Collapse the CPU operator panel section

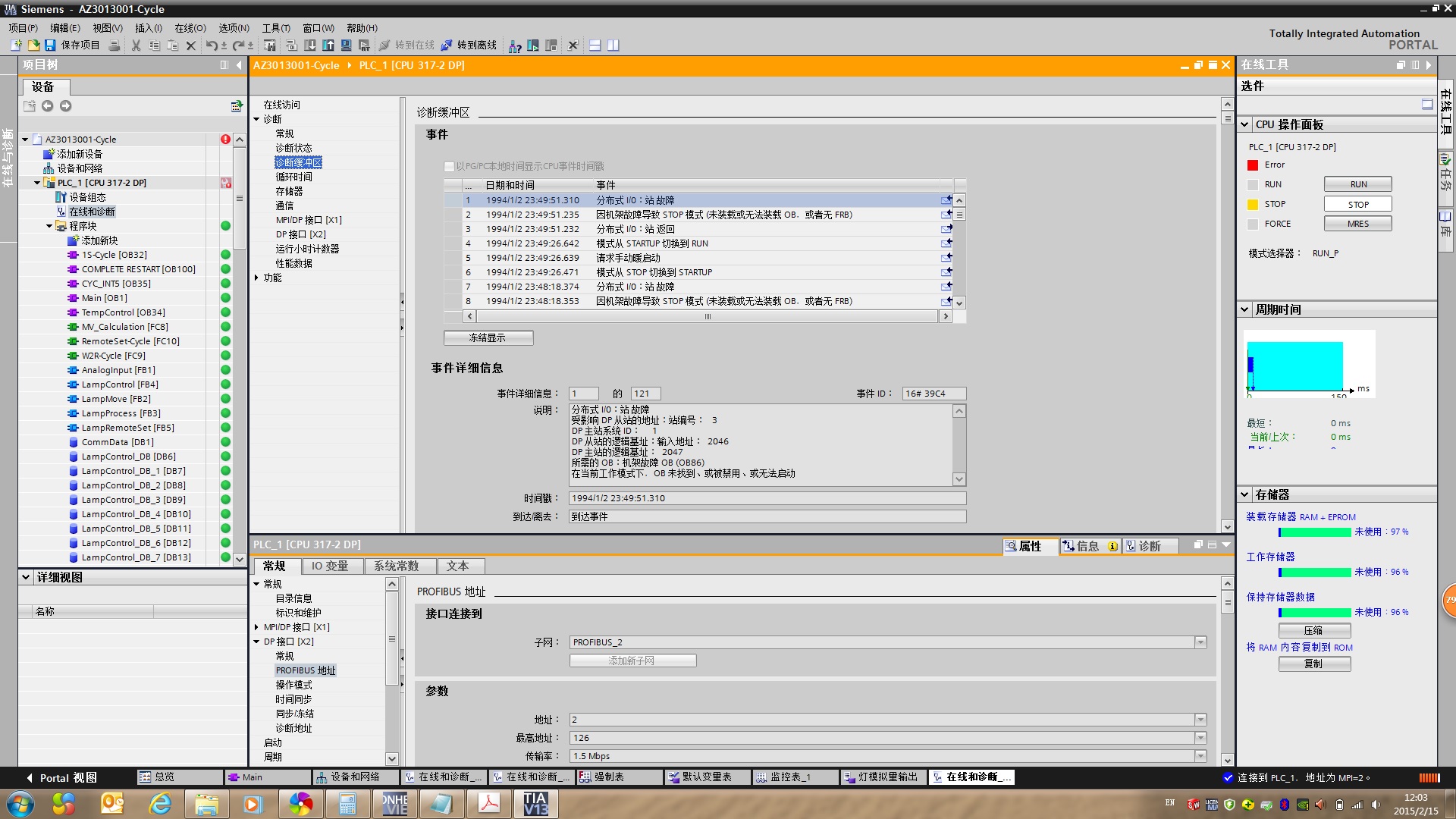point(1244,124)
